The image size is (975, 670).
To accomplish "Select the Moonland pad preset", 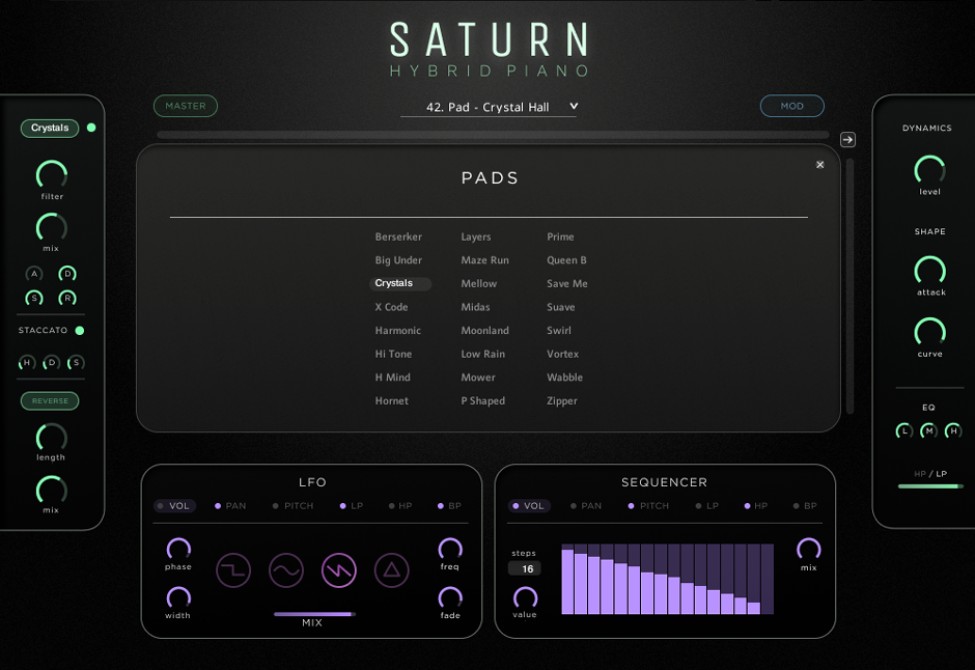I will 485,330.
